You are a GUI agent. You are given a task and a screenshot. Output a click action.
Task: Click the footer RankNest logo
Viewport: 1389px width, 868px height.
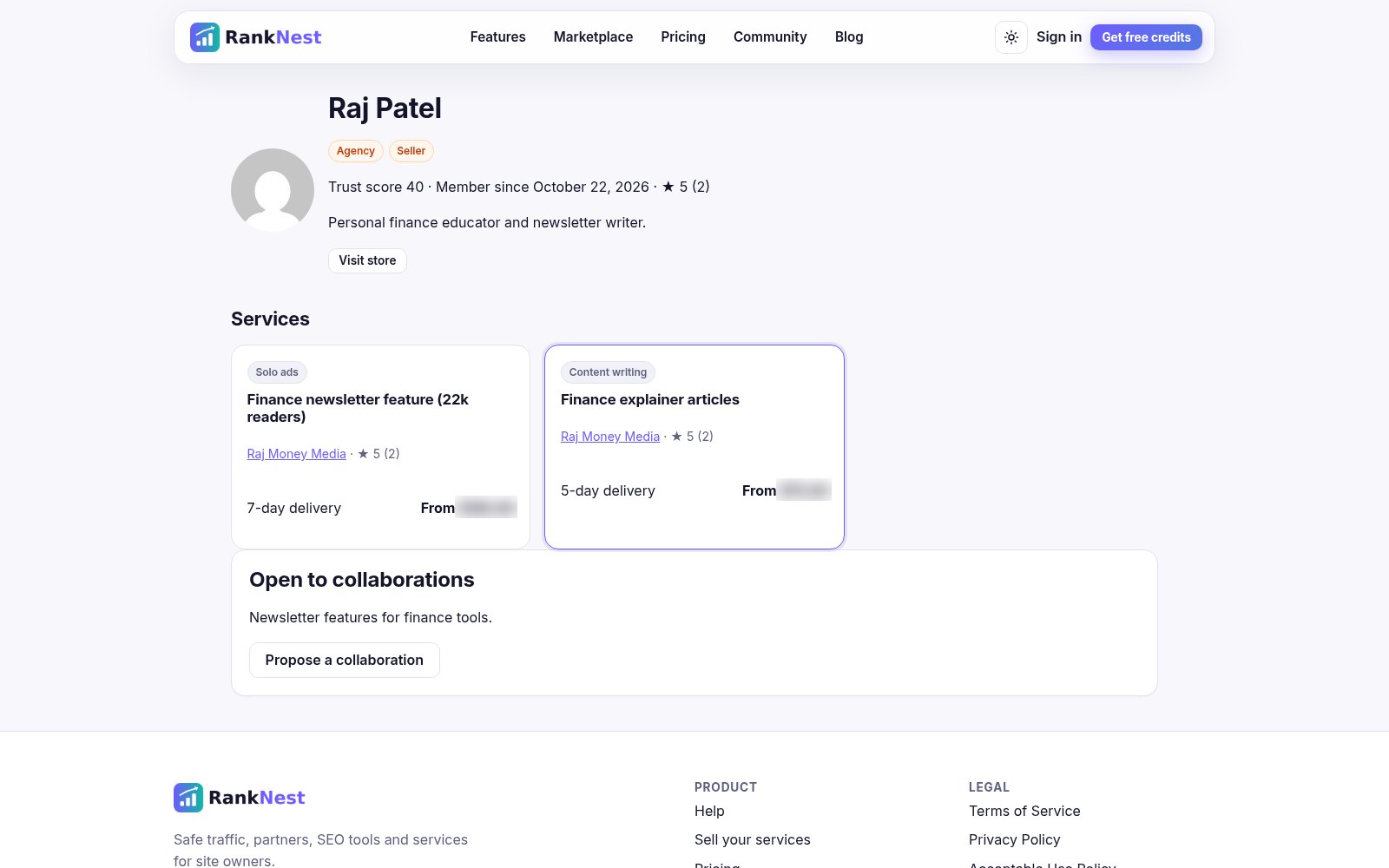240,798
